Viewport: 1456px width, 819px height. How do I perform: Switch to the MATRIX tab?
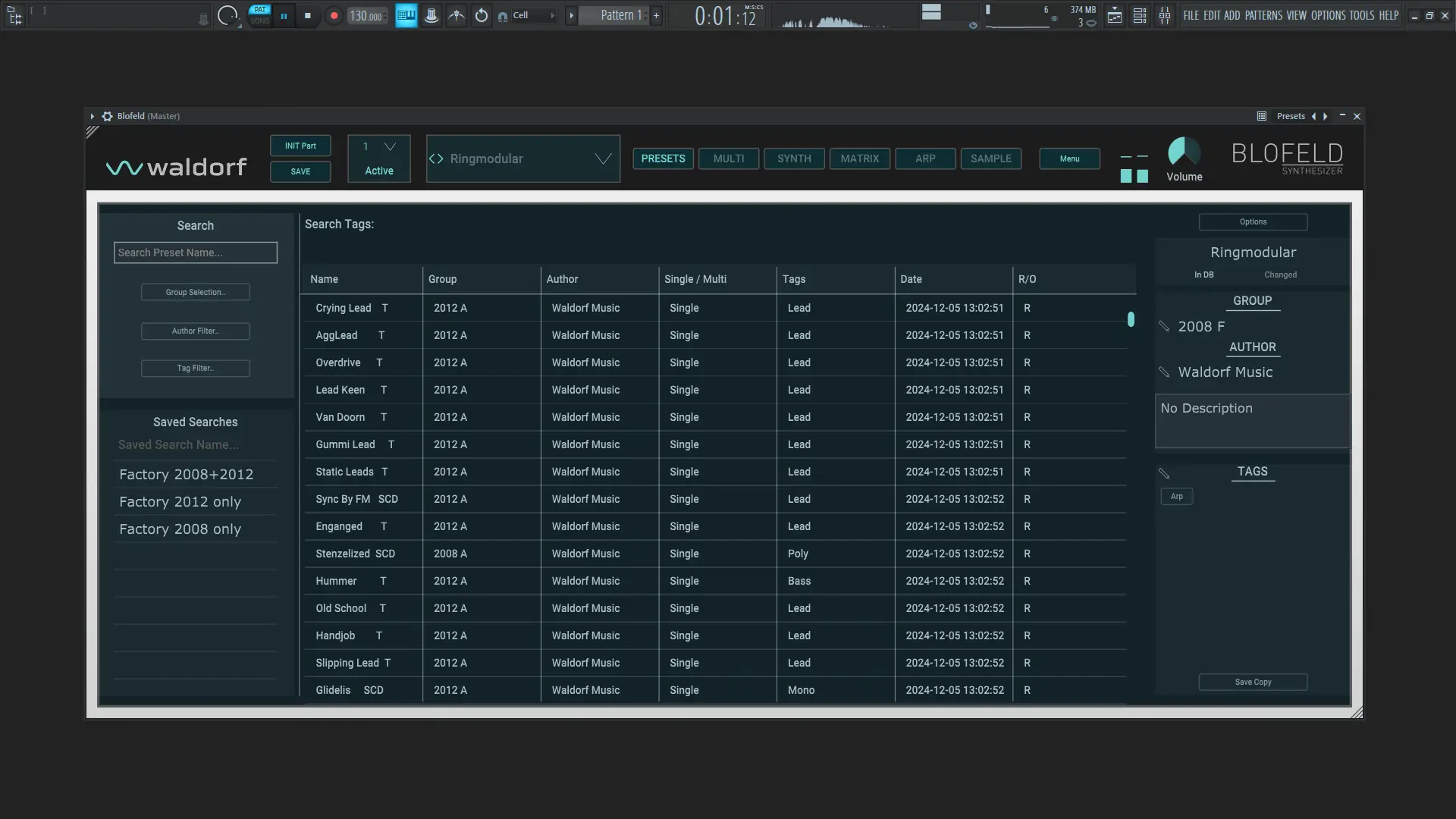tap(859, 158)
